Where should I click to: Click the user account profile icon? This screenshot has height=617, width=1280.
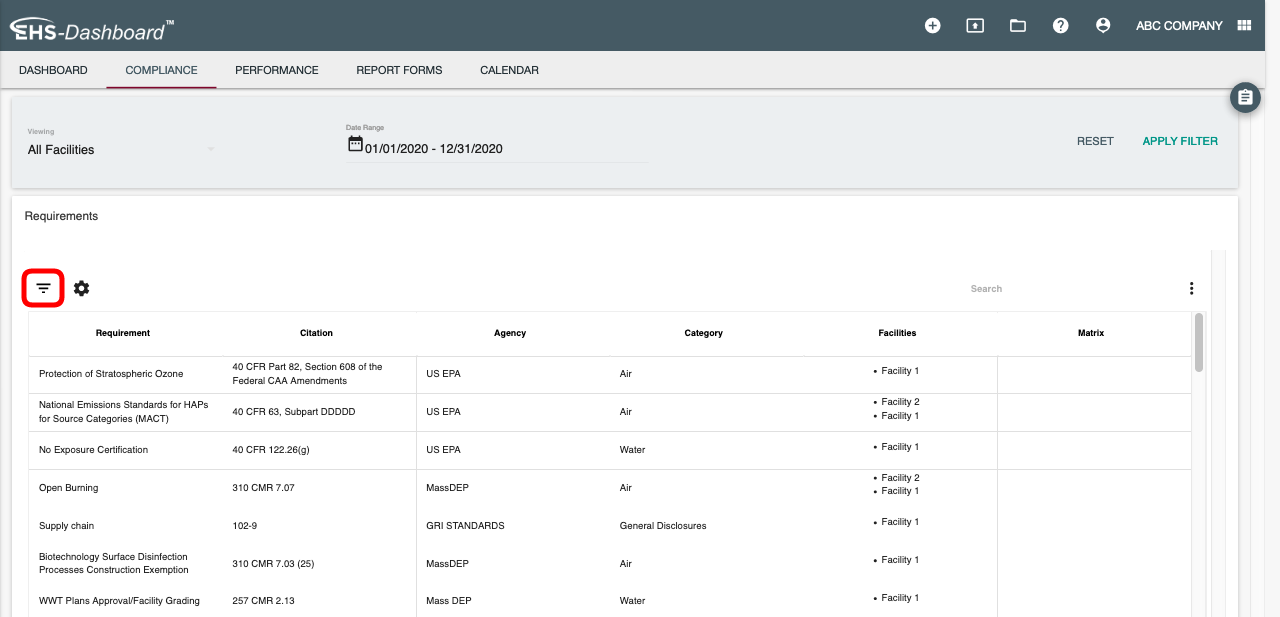(x=1103, y=26)
